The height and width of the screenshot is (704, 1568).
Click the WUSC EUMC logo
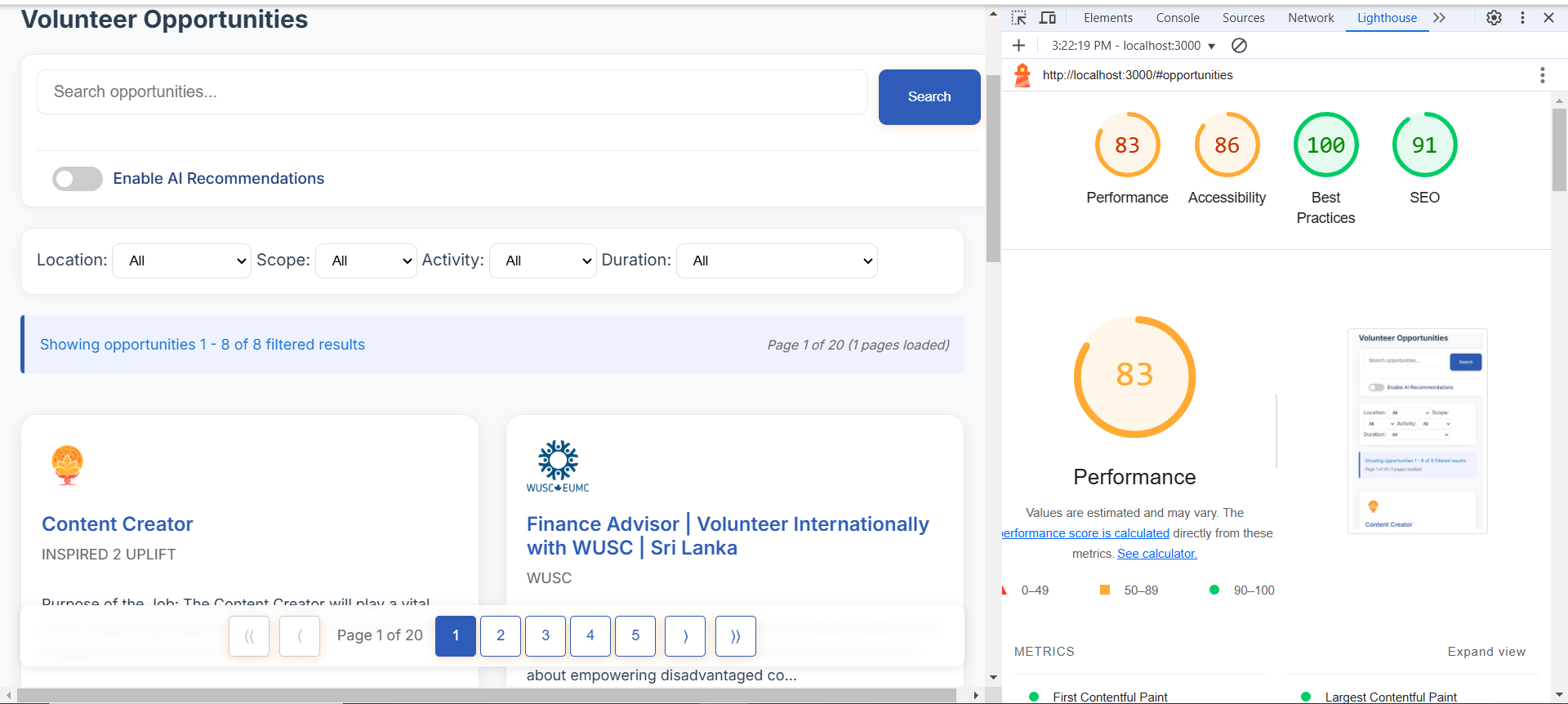point(558,466)
